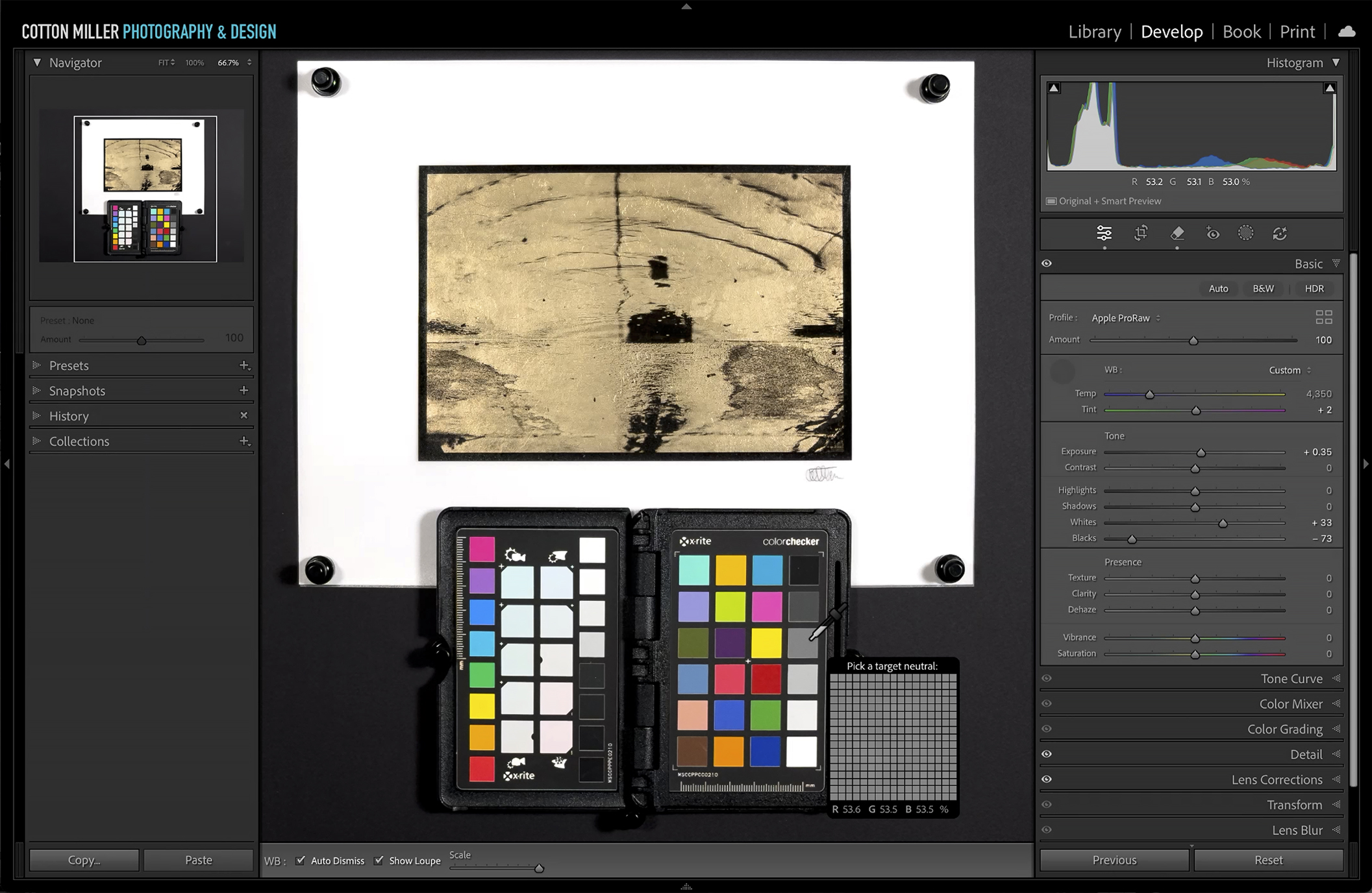Image resolution: width=1372 pixels, height=893 pixels.
Task: Switch to the Library module
Action: click(1095, 31)
